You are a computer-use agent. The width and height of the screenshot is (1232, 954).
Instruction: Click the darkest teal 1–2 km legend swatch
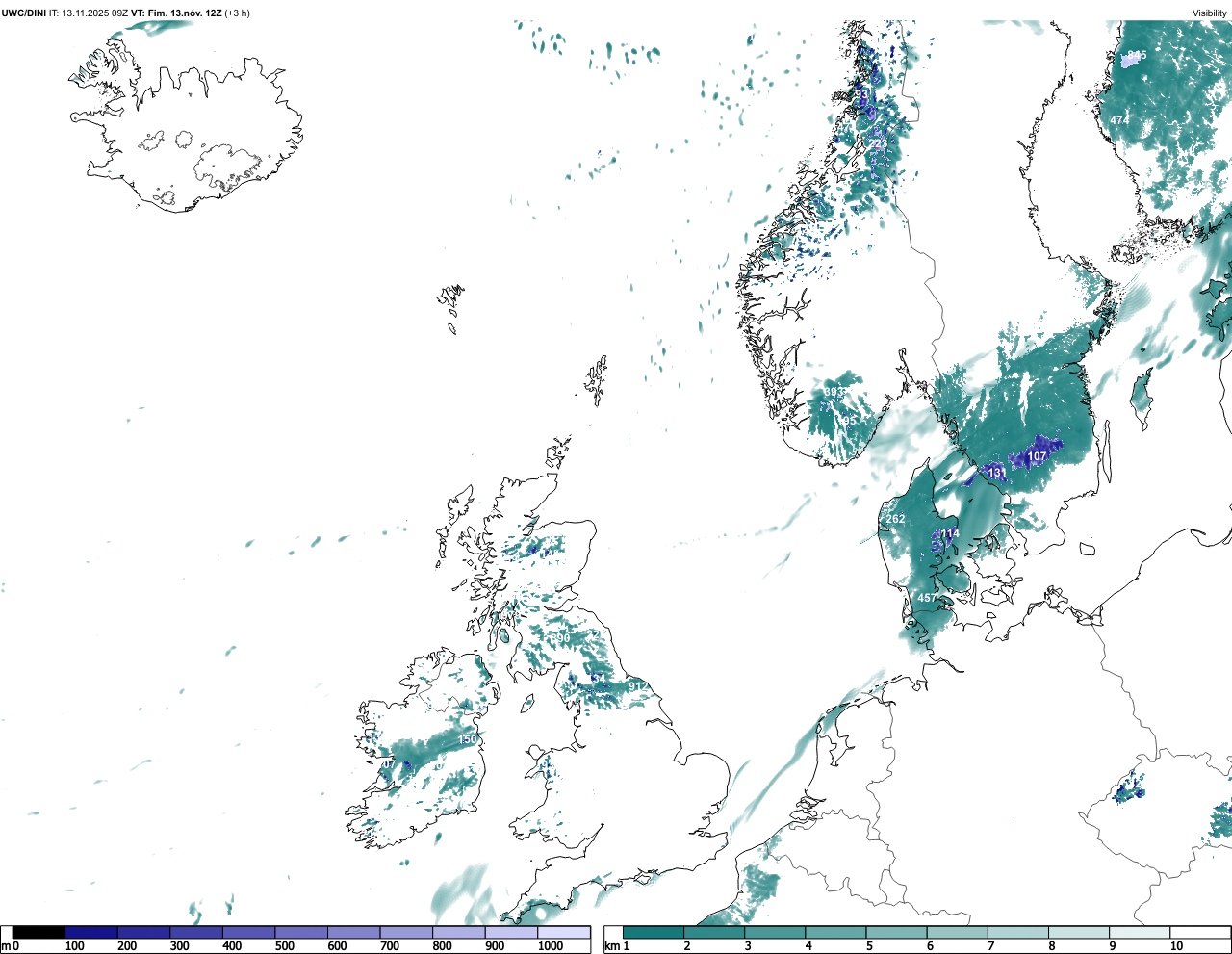tap(654, 932)
